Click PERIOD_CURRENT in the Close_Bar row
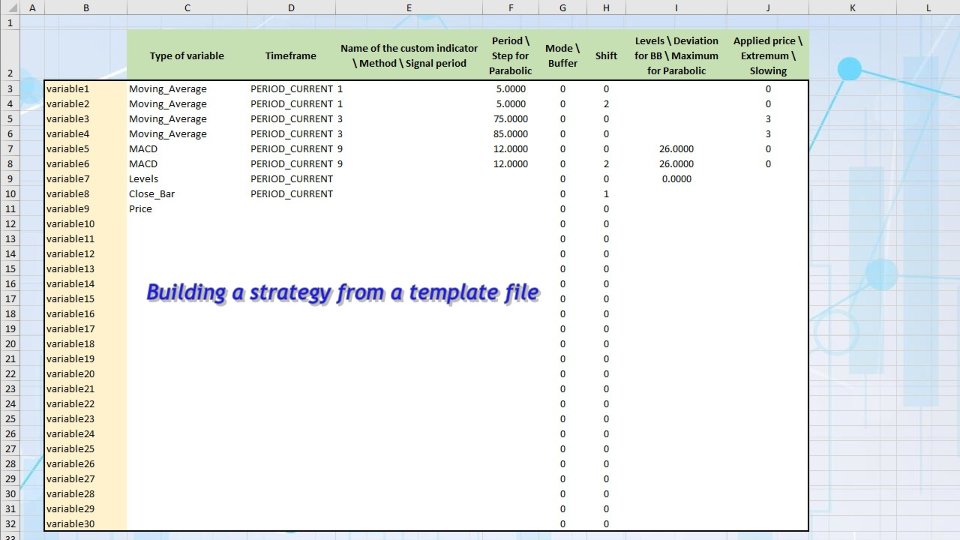Image resolution: width=960 pixels, height=540 pixels. pyautogui.click(x=291, y=194)
